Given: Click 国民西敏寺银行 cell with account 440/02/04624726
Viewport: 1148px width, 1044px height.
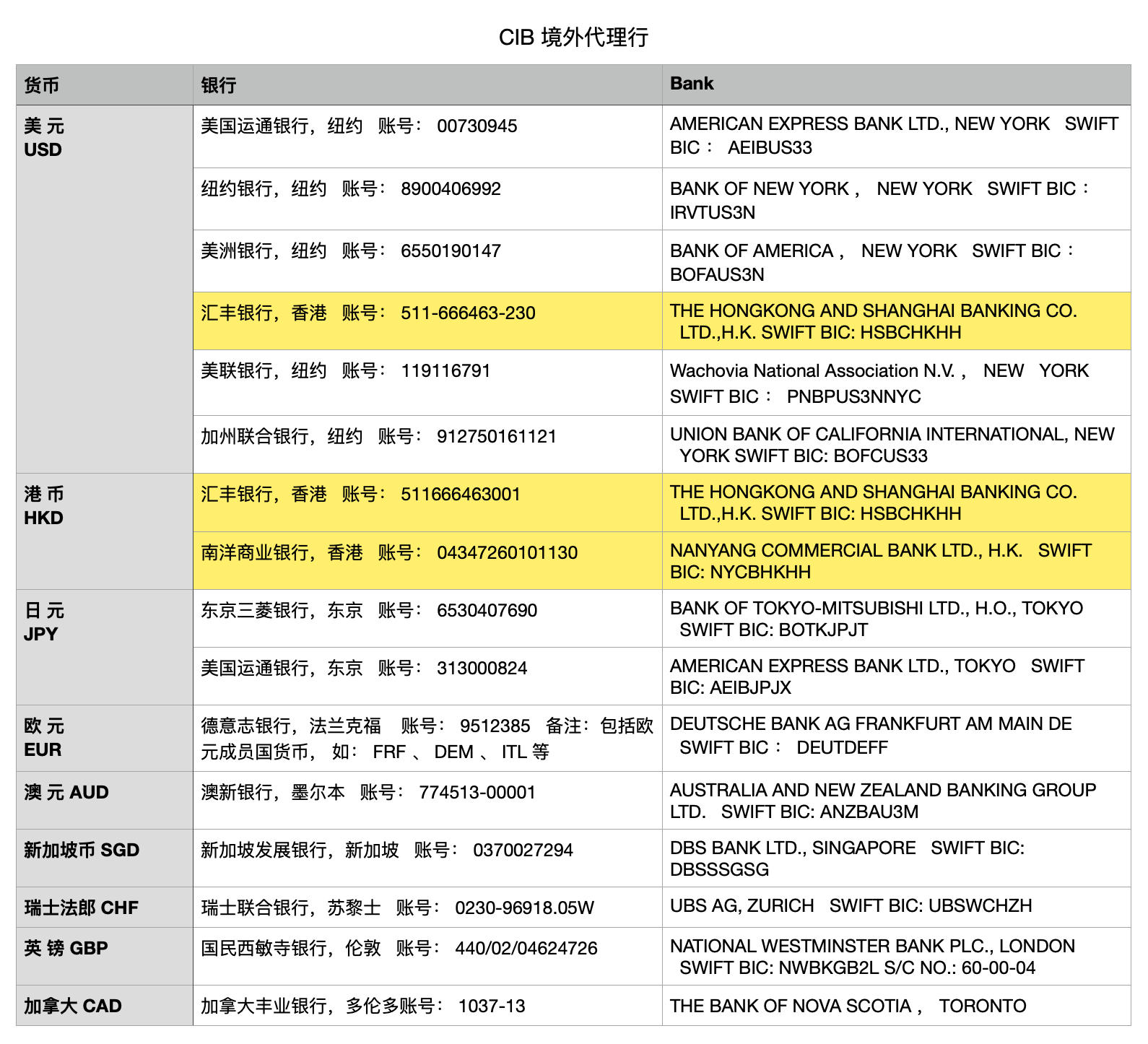Looking at the screenshot, I should pyautogui.click(x=427, y=957).
